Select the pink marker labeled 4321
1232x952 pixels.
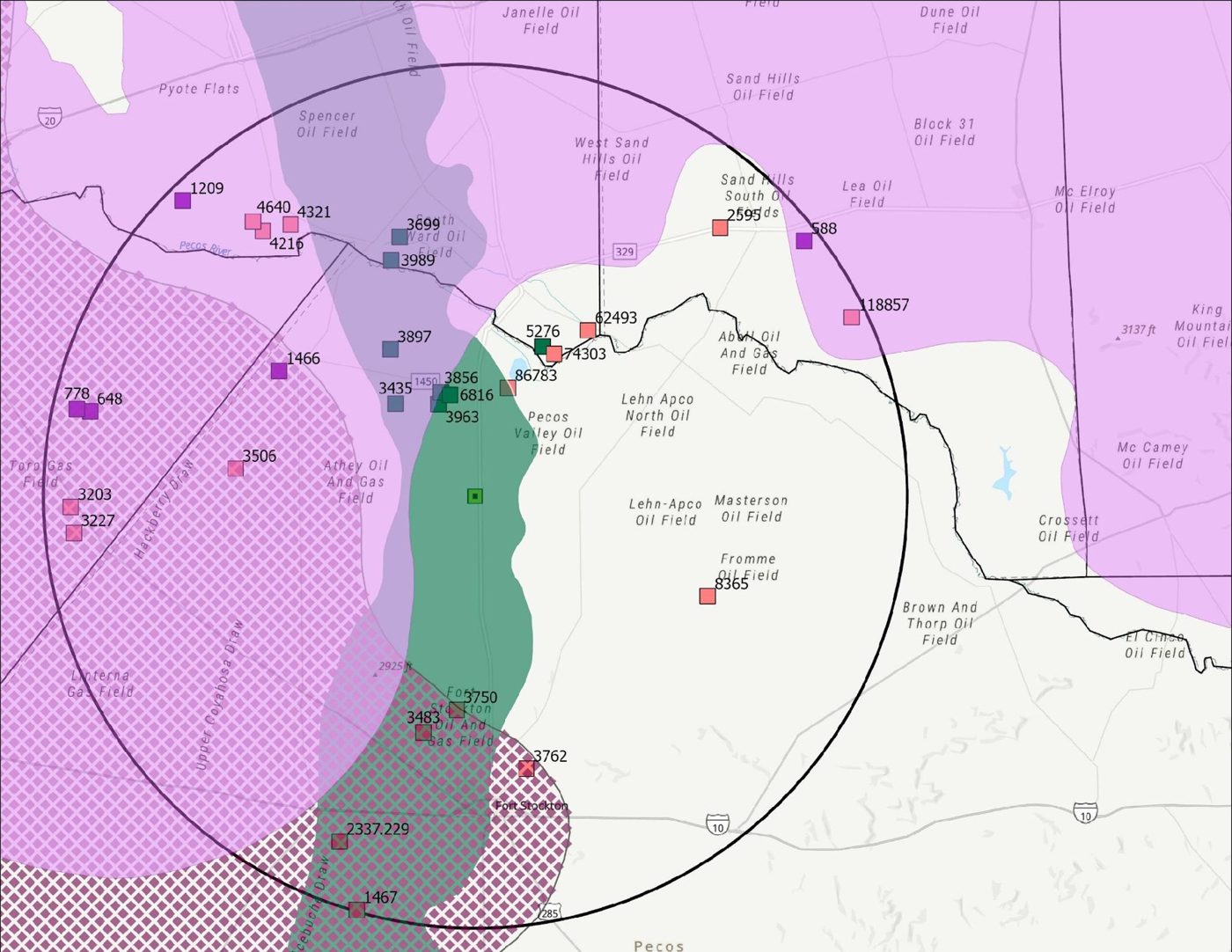click(x=290, y=224)
